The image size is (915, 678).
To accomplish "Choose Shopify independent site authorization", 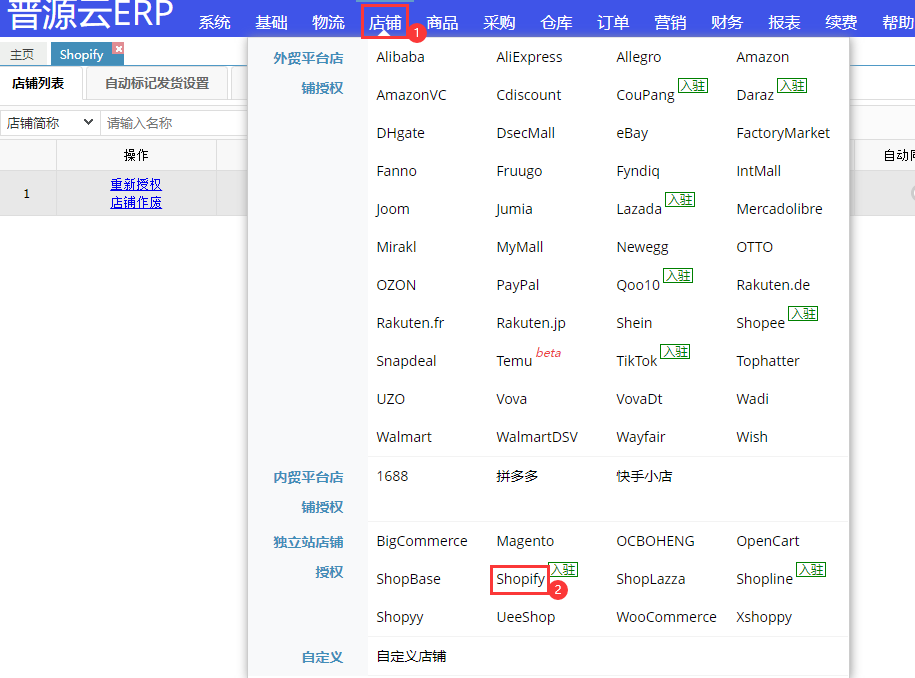I will pyautogui.click(x=520, y=579).
